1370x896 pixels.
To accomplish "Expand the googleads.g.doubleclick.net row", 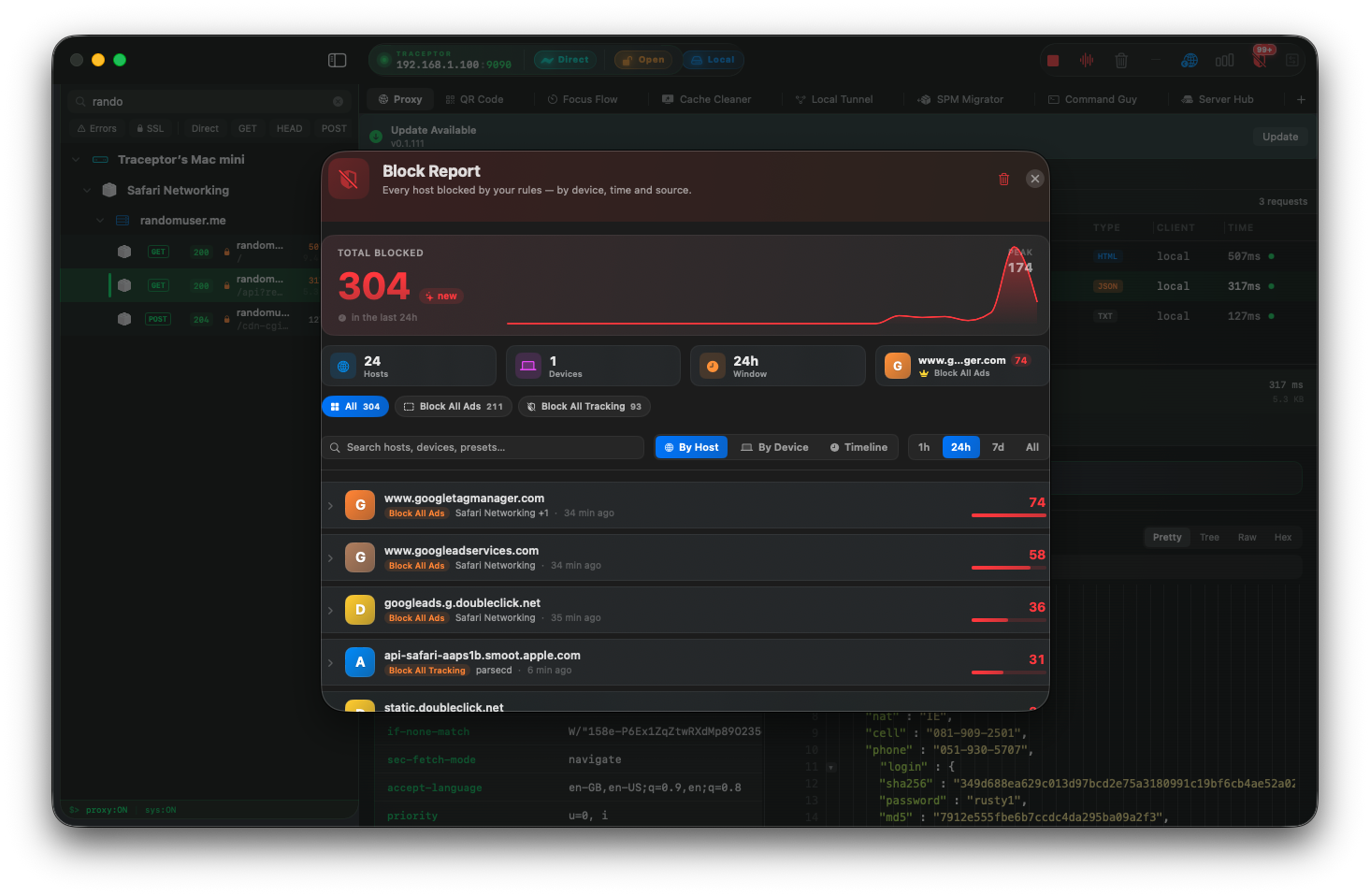I will pyautogui.click(x=330, y=611).
